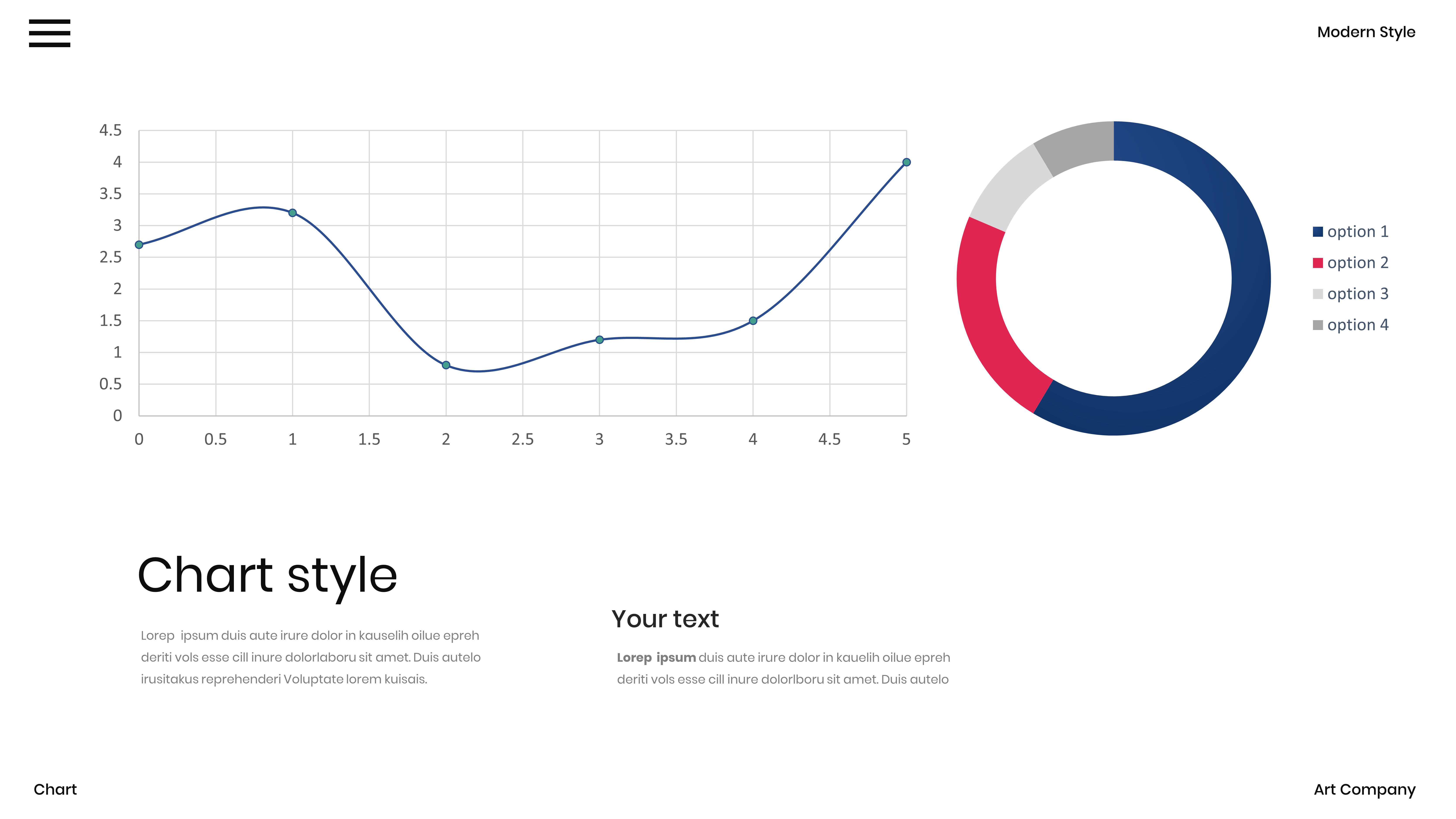Screen dimensions: 1456x819
Task: Select the option 1 legend label
Action: coord(1358,232)
